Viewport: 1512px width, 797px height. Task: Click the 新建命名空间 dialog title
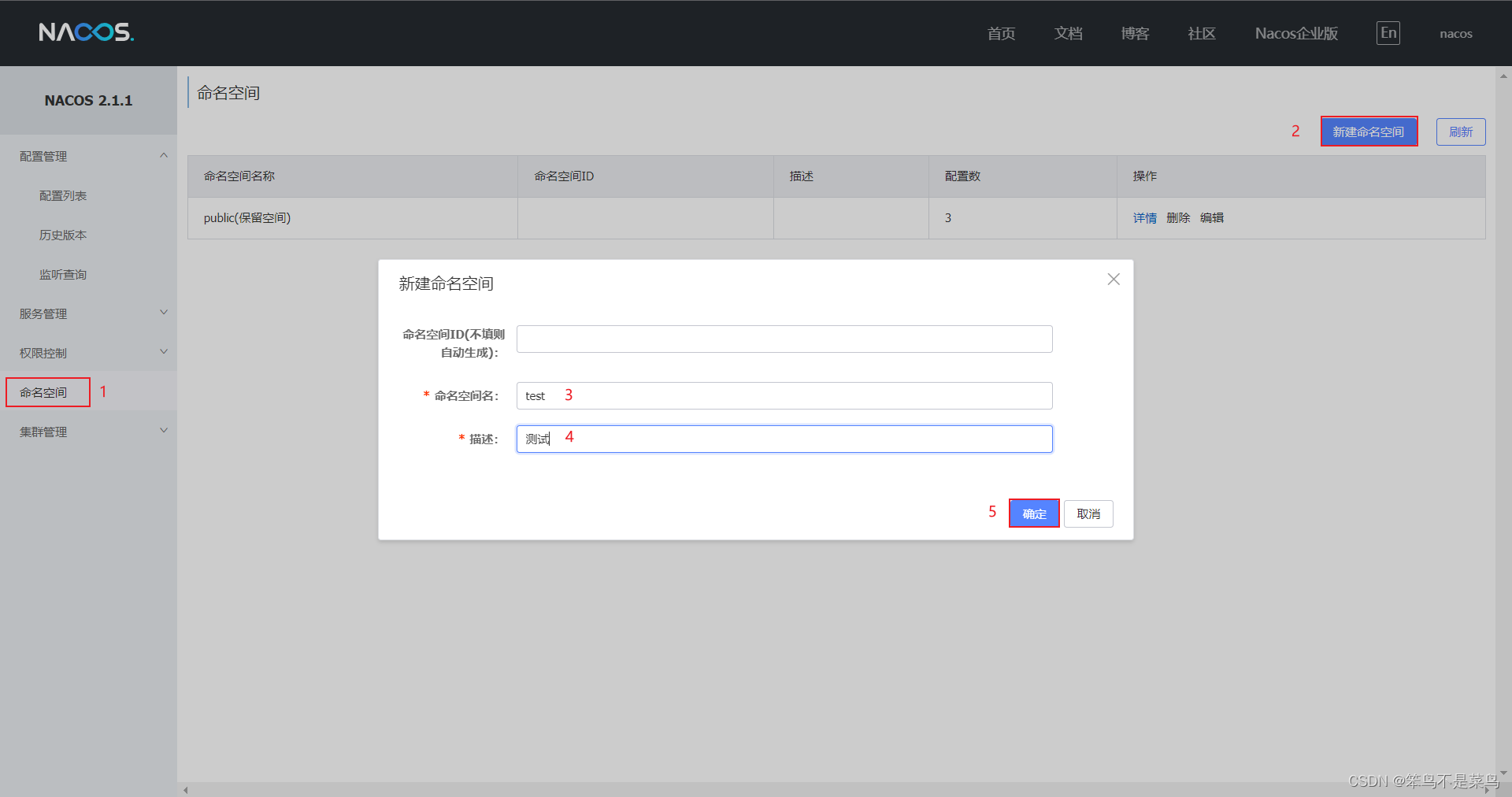coord(446,284)
